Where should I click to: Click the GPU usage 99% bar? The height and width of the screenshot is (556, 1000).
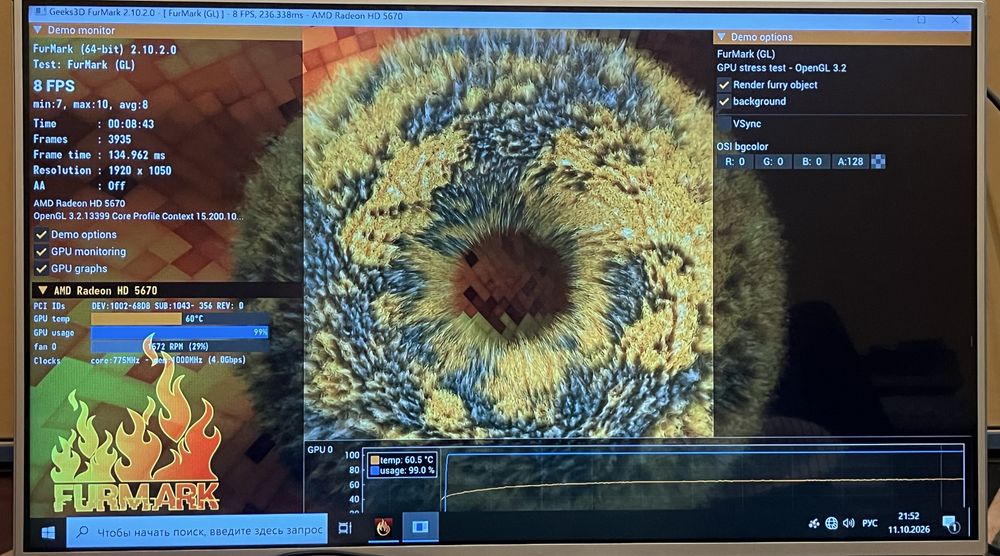tap(179, 332)
